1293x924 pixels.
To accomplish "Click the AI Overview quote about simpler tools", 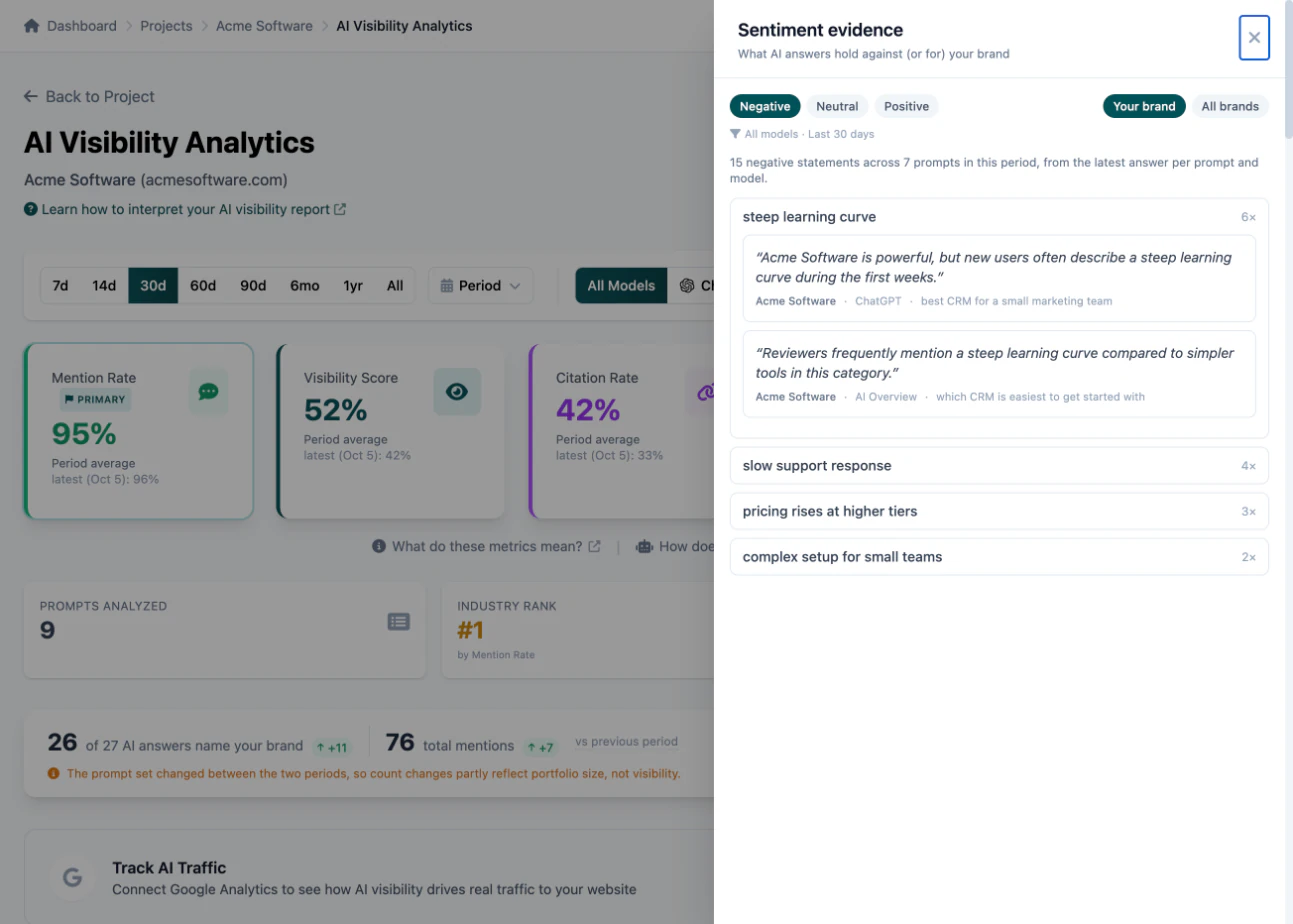I will [x=999, y=374].
